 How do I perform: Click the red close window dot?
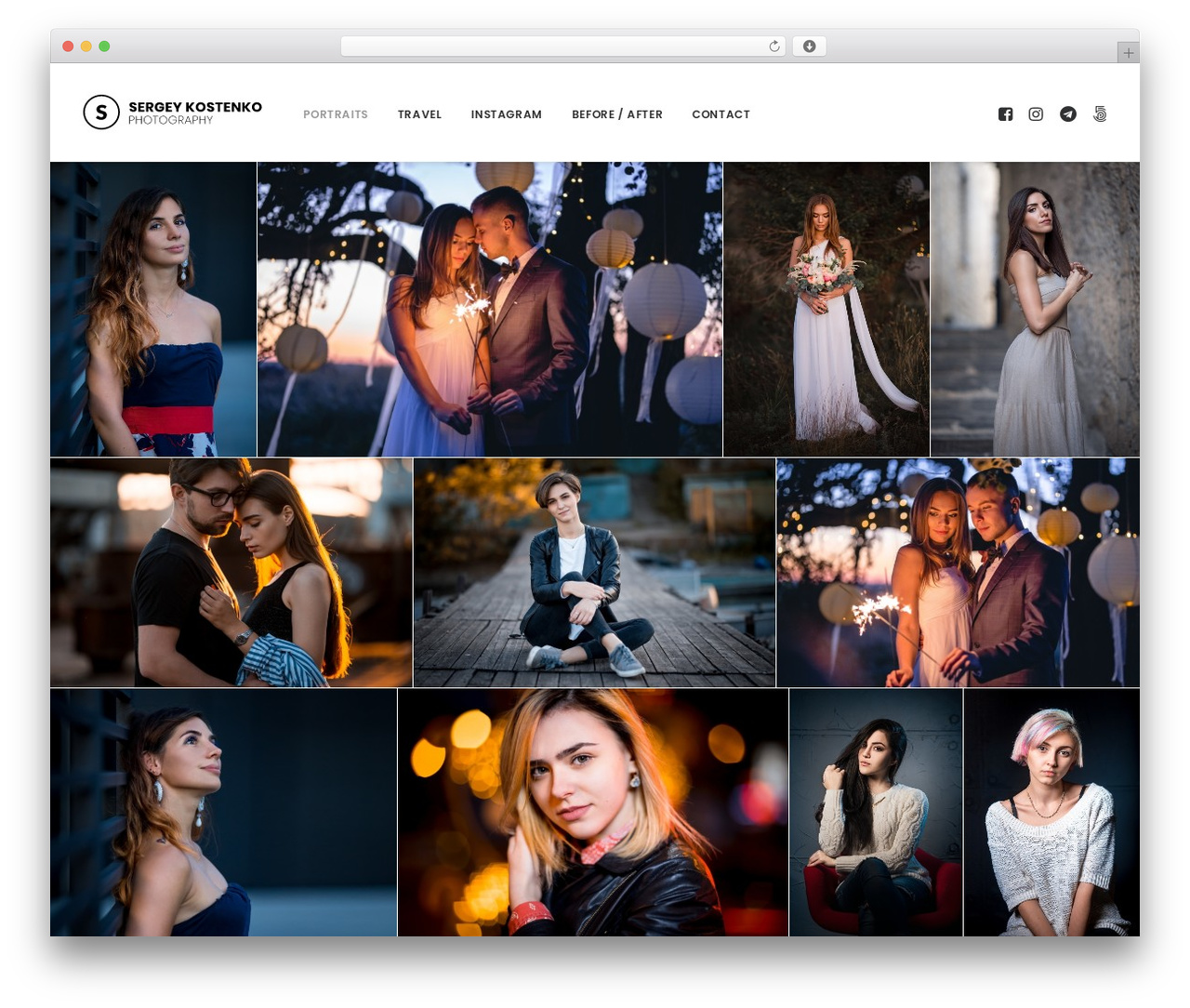click(x=68, y=46)
